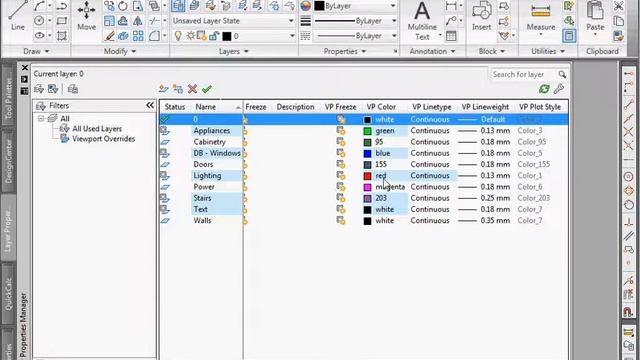Click the new group filter icon
Image resolution: width=640 pixels, height=360 pixels.
tap(53, 89)
